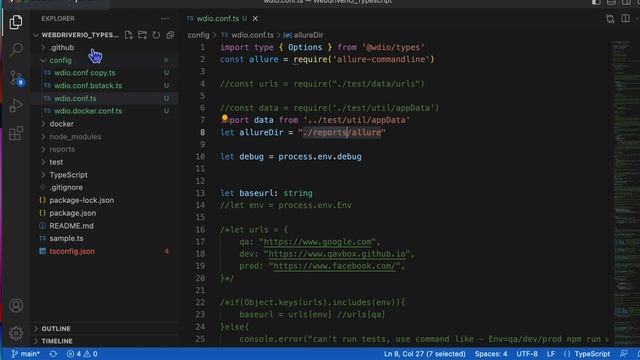Viewport: 640px width, 360px height.
Task: Open wdio.conf.bstack.ts file
Action: (88, 86)
